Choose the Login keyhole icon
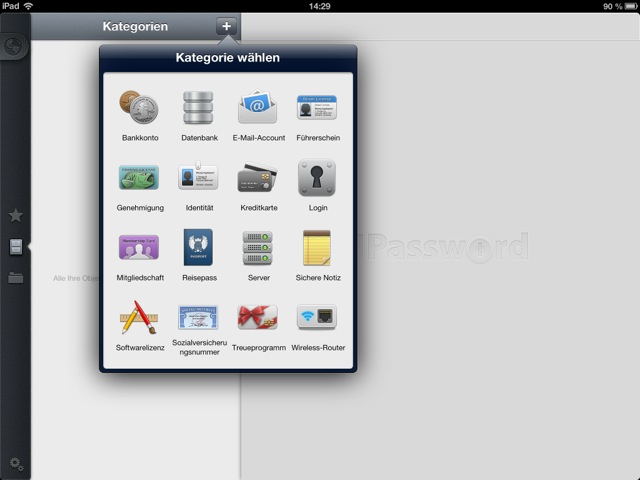Screen dimensions: 640x480 (317, 177)
